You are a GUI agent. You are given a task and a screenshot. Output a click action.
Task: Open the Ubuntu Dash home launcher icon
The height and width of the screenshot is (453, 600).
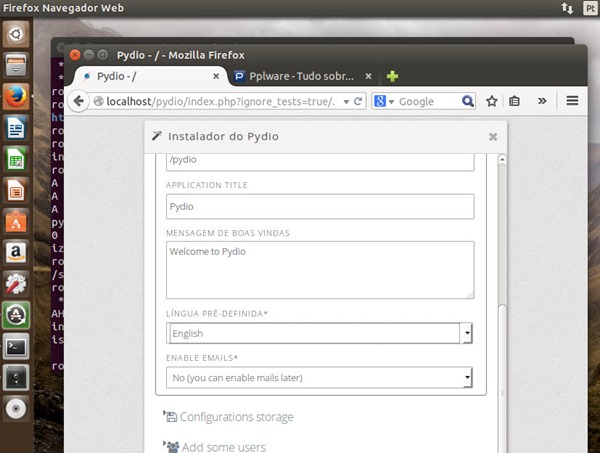point(16,34)
